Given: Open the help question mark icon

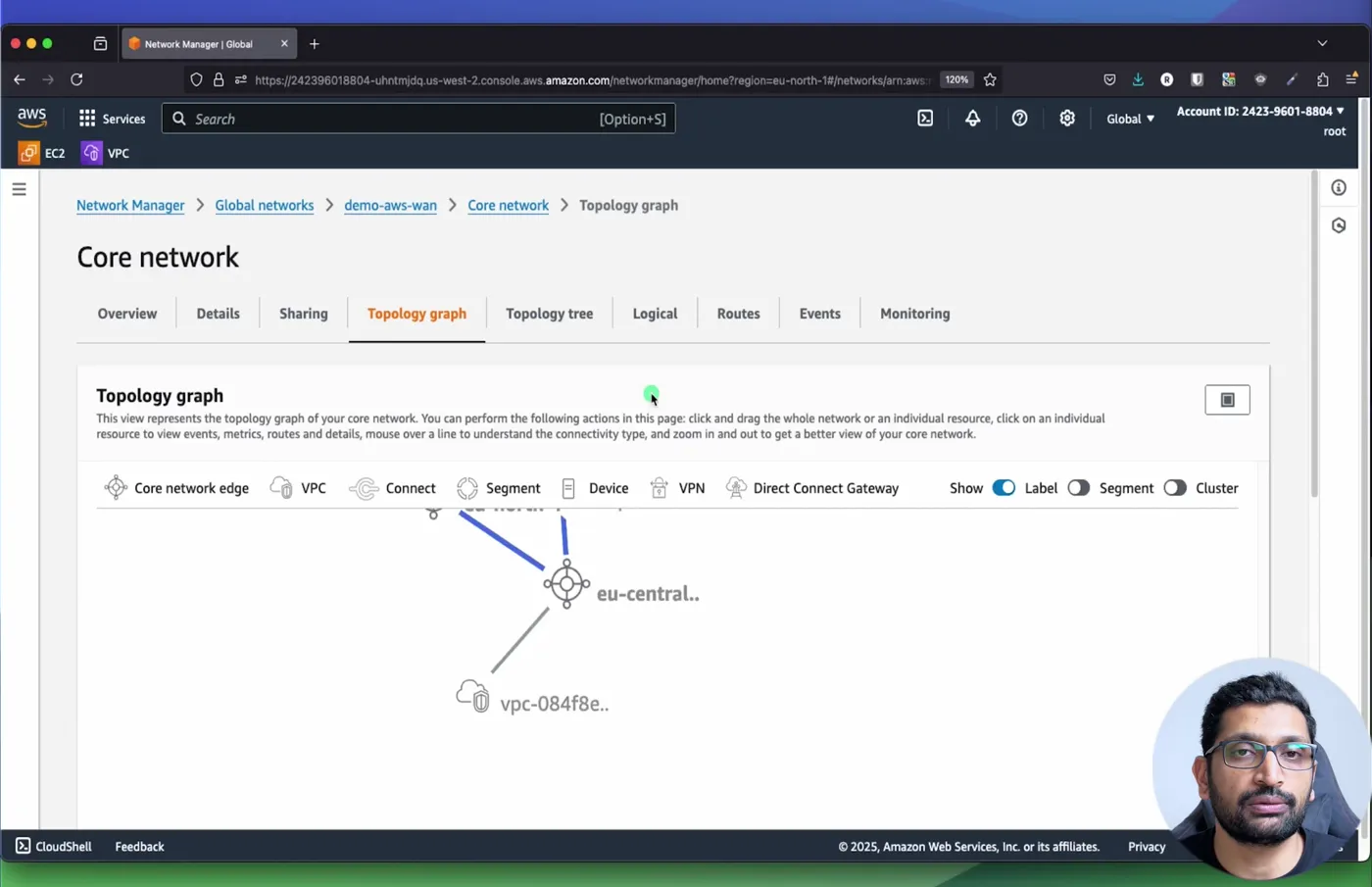Looking at the screenshot, I should click(x=1019, y=118).
